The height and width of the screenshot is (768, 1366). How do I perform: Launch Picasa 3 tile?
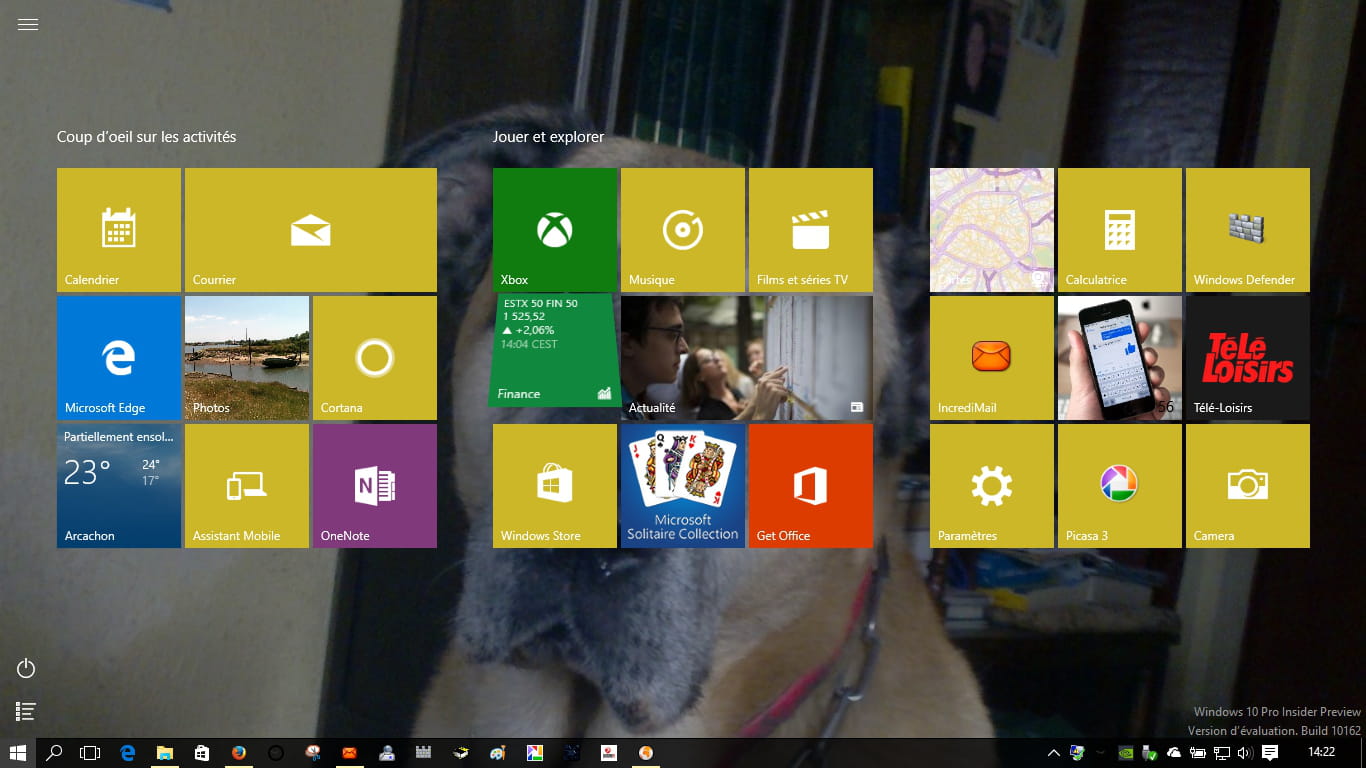[x=1120, y=486]
